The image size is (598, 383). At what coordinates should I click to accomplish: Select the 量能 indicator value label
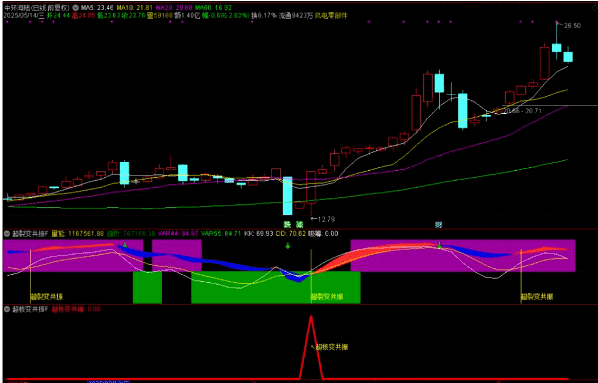[x=78, y=233]
